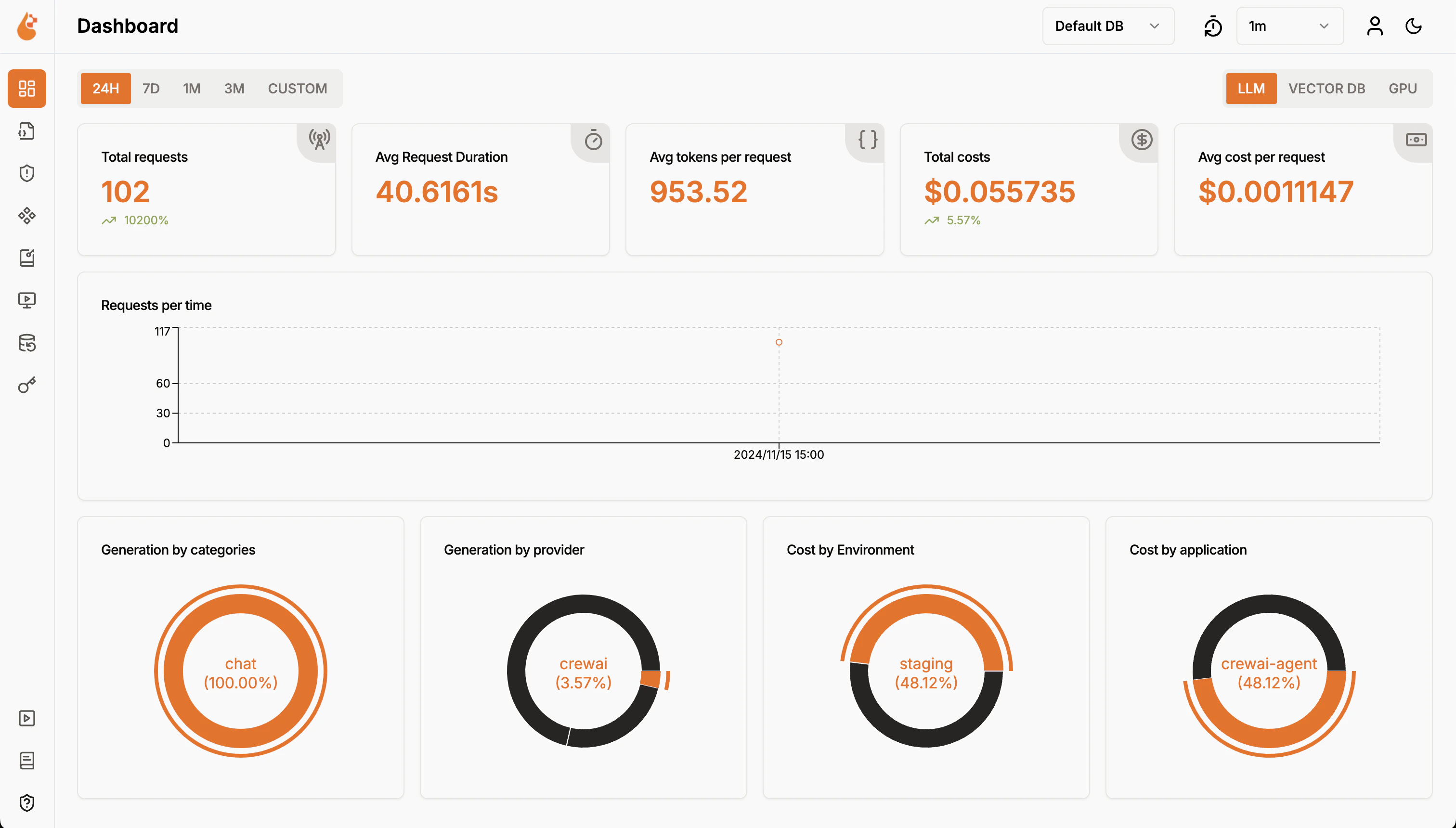Screen dimensions: 1456x828
Task: Switch to VECTOR DB view
Action: (1327, 88)
